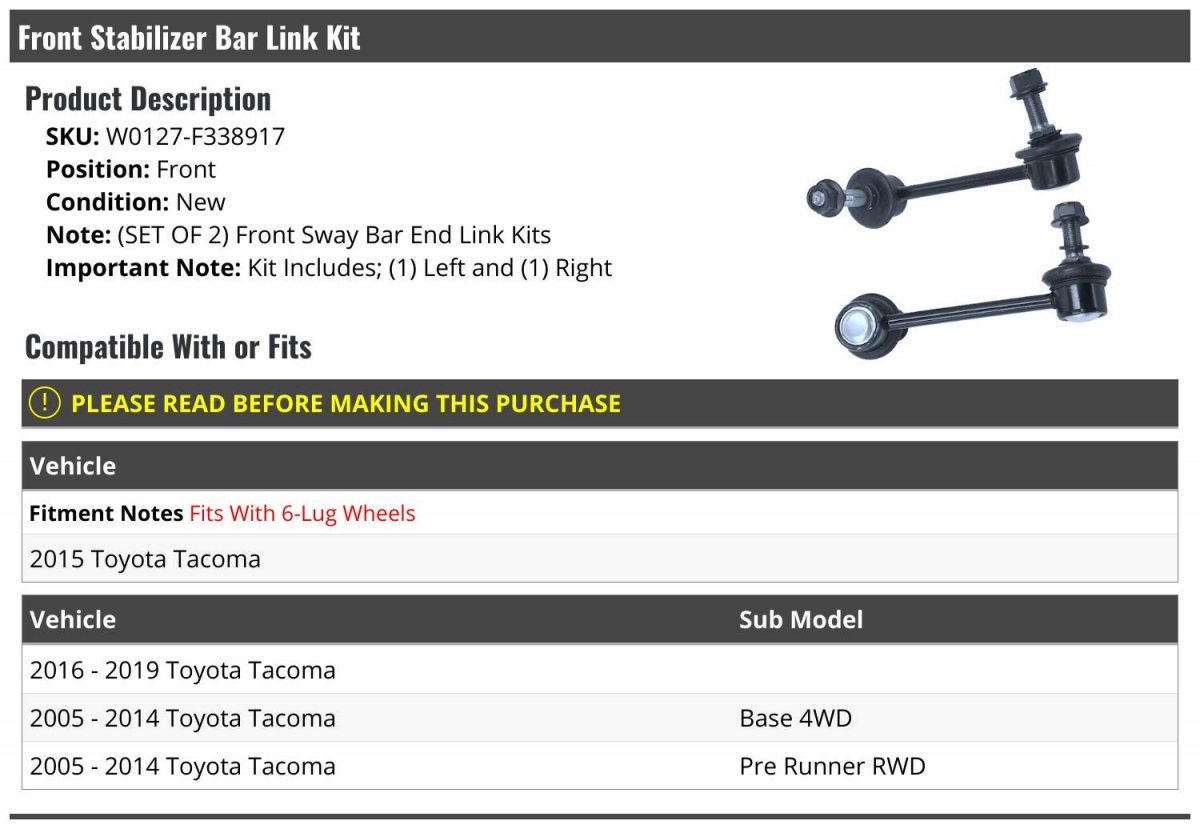Click the first Vehicle table header

[x=72, y=466]
